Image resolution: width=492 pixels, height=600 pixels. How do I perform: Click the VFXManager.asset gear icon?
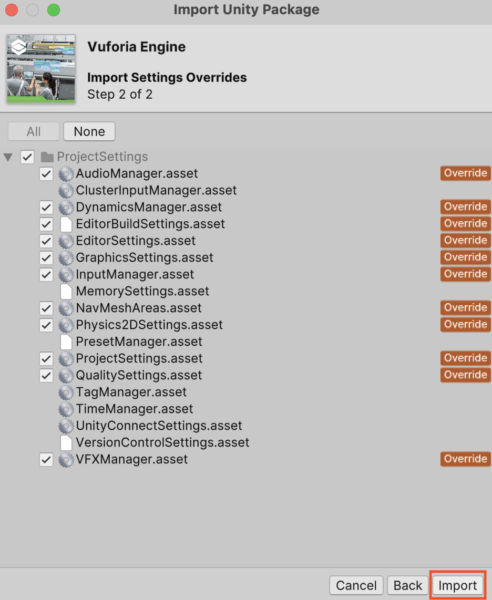click(66, 460)
